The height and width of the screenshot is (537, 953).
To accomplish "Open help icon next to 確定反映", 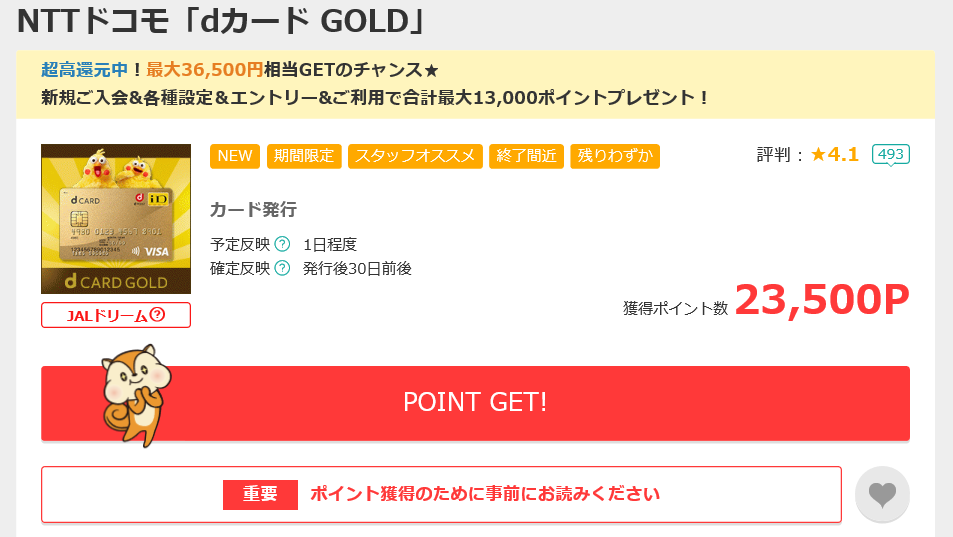I will click(282, 268).
